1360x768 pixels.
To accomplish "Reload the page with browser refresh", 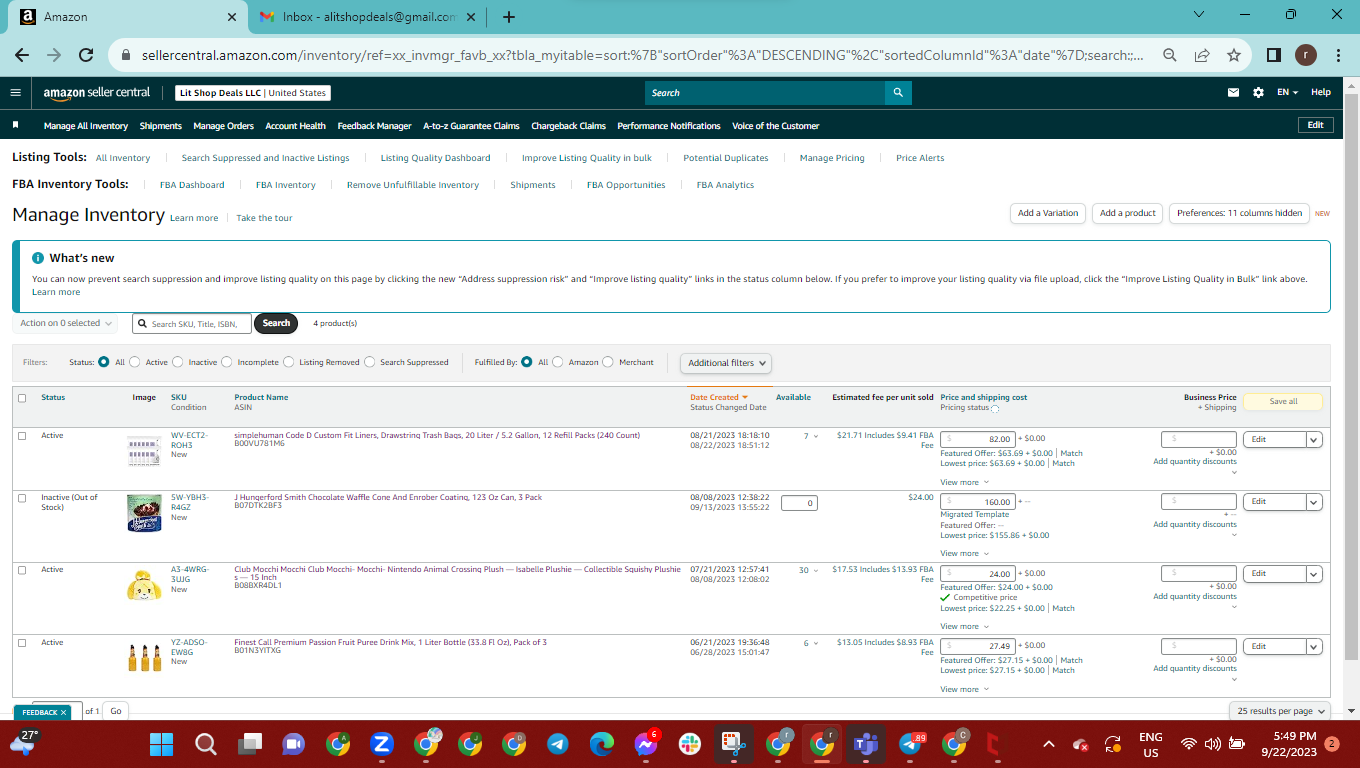I will tap(86, 55).
